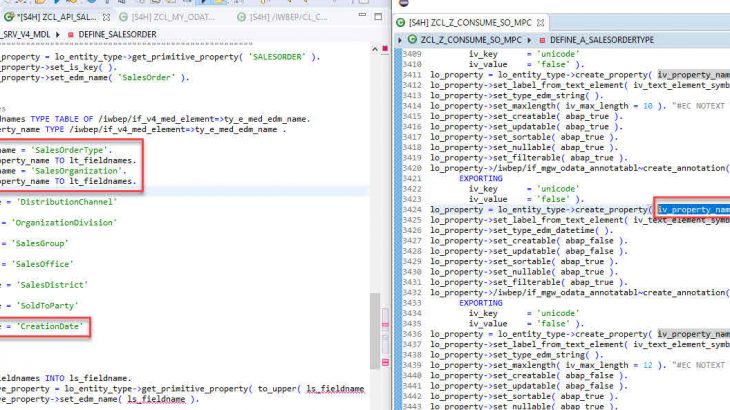
Task: Switch to the ZCL_API_SAL... editor tab
Action: point(56,17)
